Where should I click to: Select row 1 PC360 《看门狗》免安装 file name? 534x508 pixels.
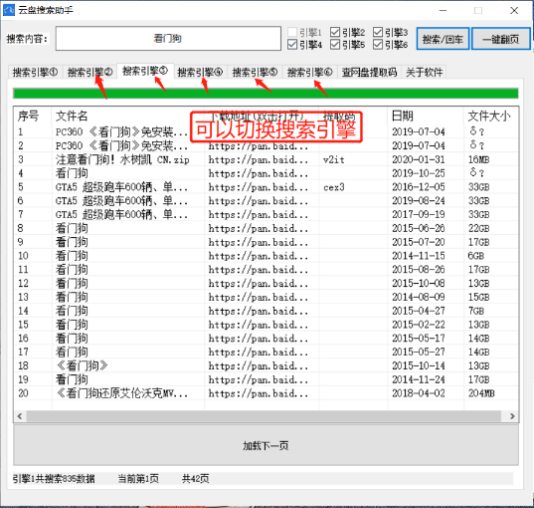[122, 132]
